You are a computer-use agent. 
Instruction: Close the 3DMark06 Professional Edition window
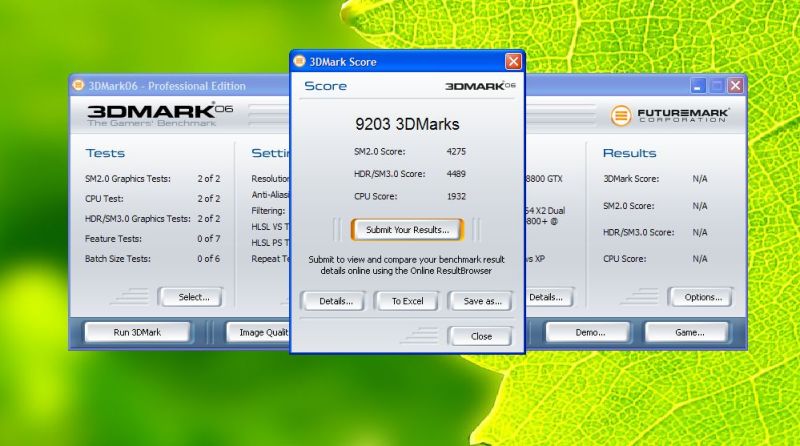[x=735, y=86]
